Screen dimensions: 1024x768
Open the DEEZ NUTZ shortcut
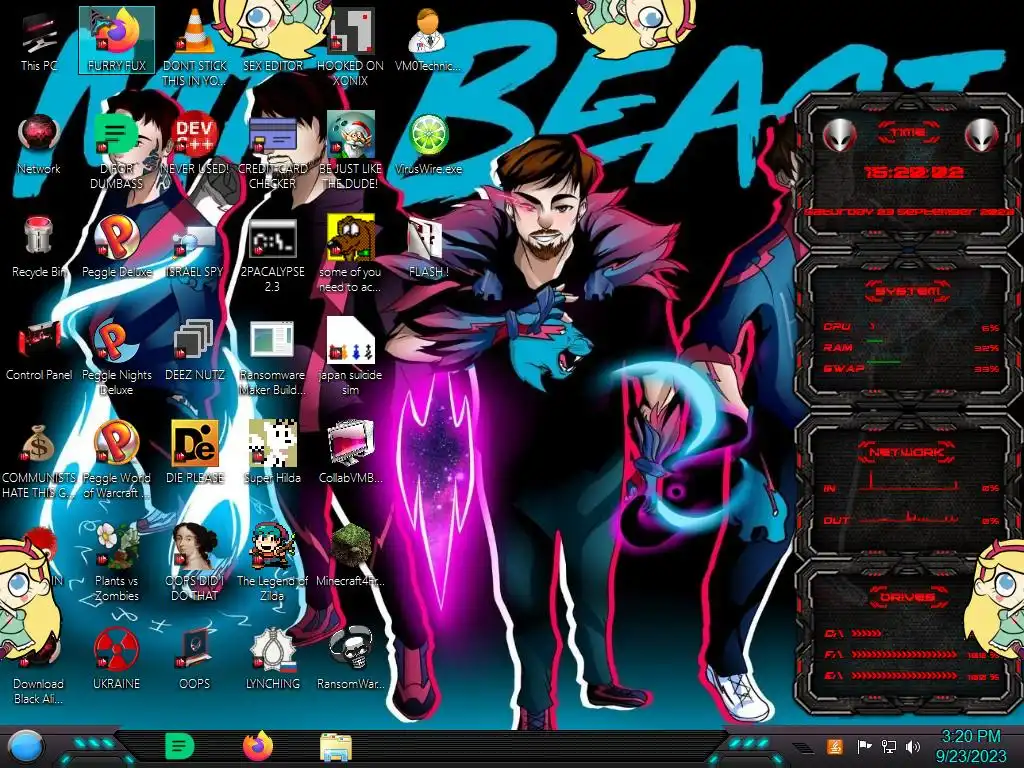click(x=195, y=350)
